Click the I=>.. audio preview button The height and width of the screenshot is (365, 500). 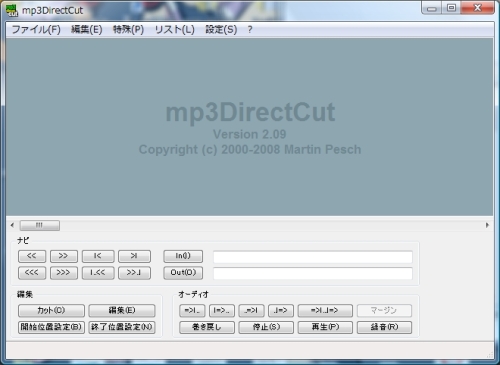[x=222, y=310]
